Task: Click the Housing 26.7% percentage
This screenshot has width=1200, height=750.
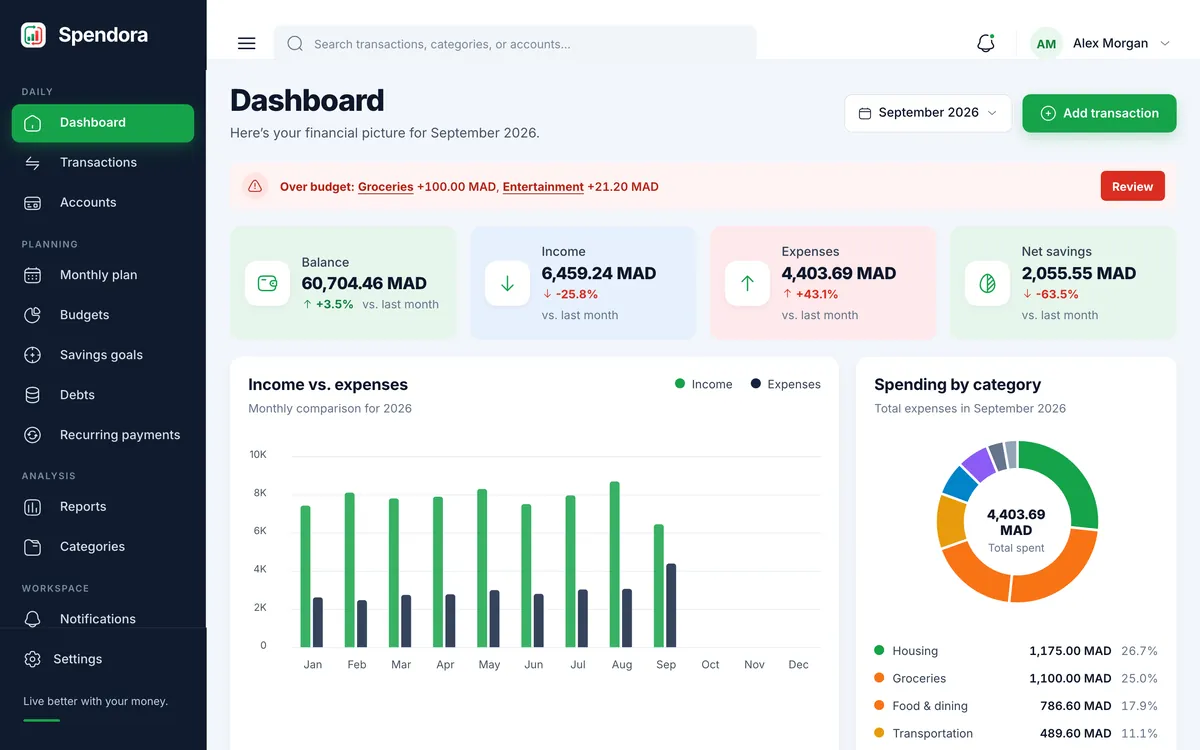Action: tap(1139, 651)
